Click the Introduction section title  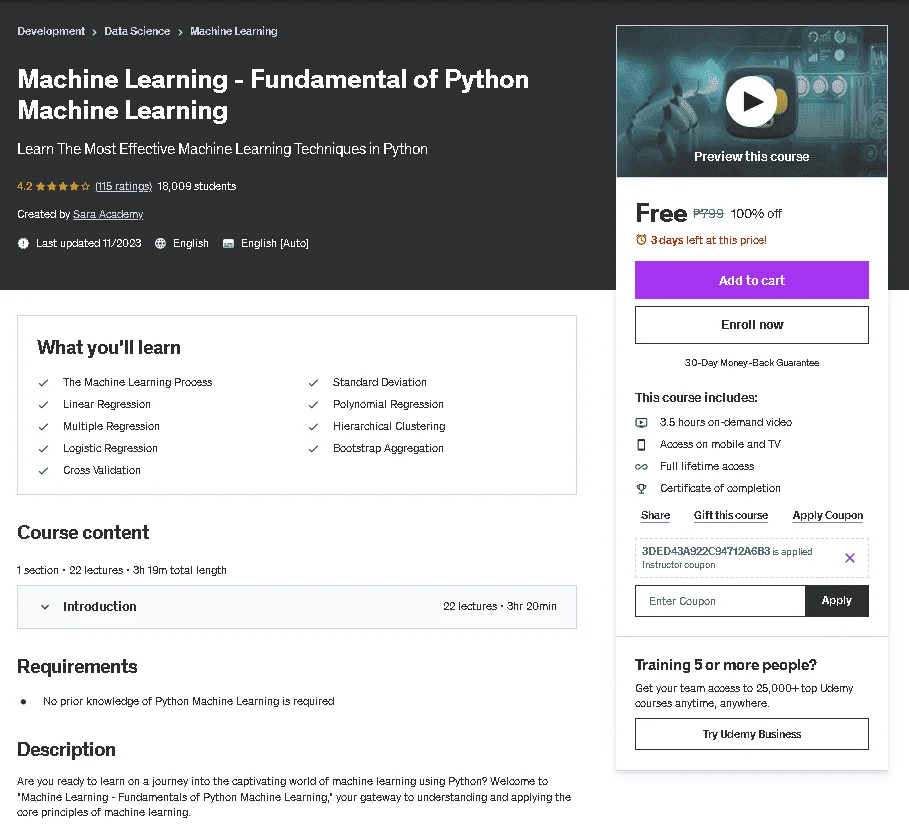tap(100, 607)
